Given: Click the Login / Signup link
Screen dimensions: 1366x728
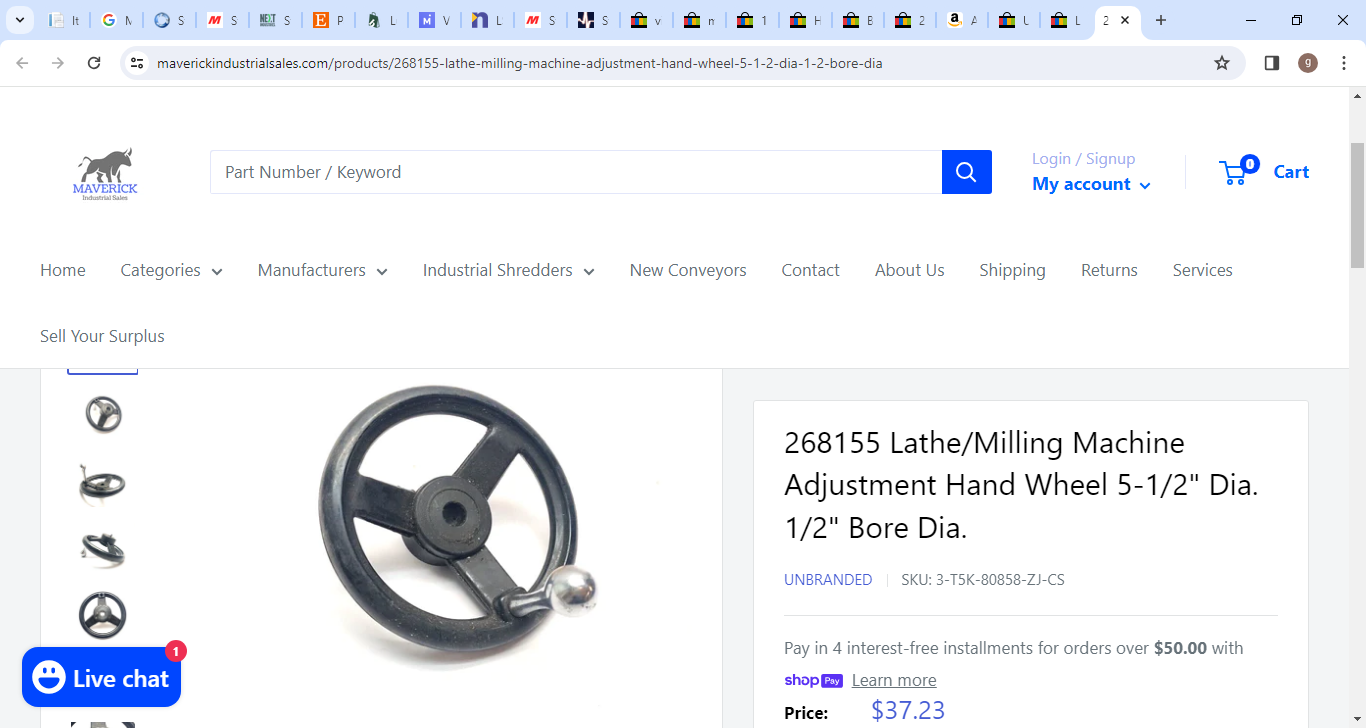Looking at the screenshot, I should pyautogui.click(x=1083, y=159).
